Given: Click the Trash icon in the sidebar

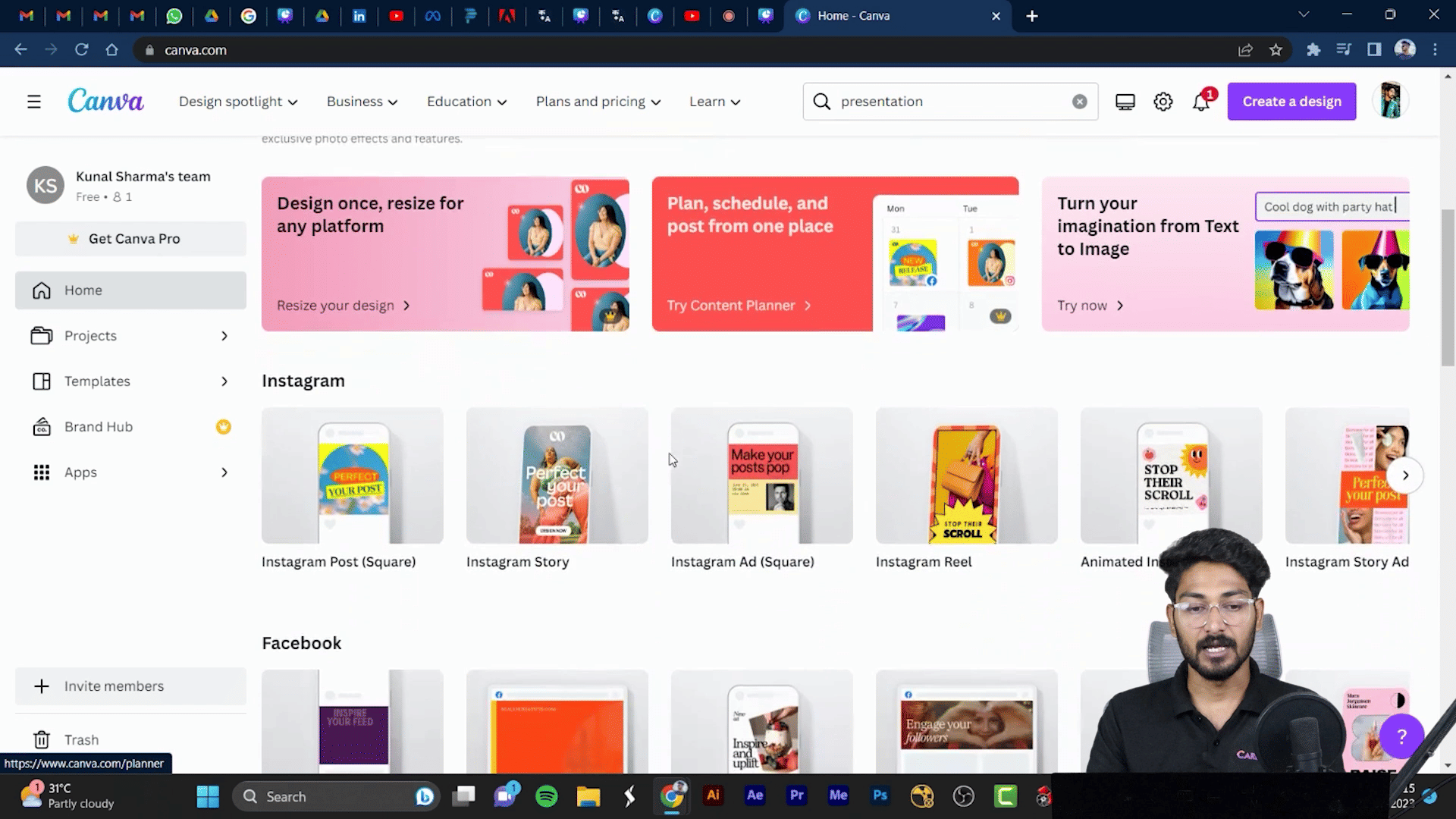Looking at the screenshot, I should pos(42,739).
